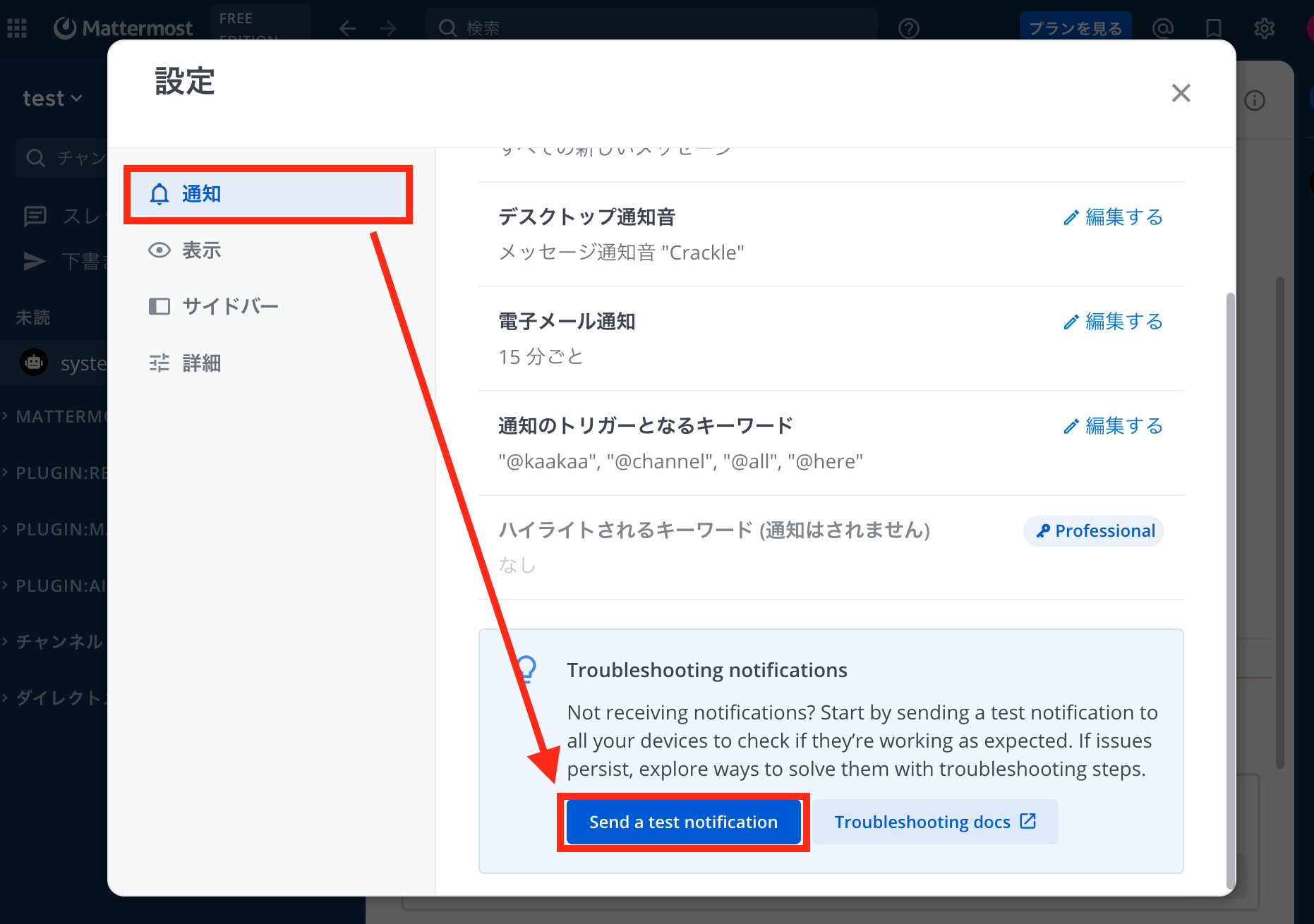Go back with the left arrow

pyautogui.click(x=347, y=28)
